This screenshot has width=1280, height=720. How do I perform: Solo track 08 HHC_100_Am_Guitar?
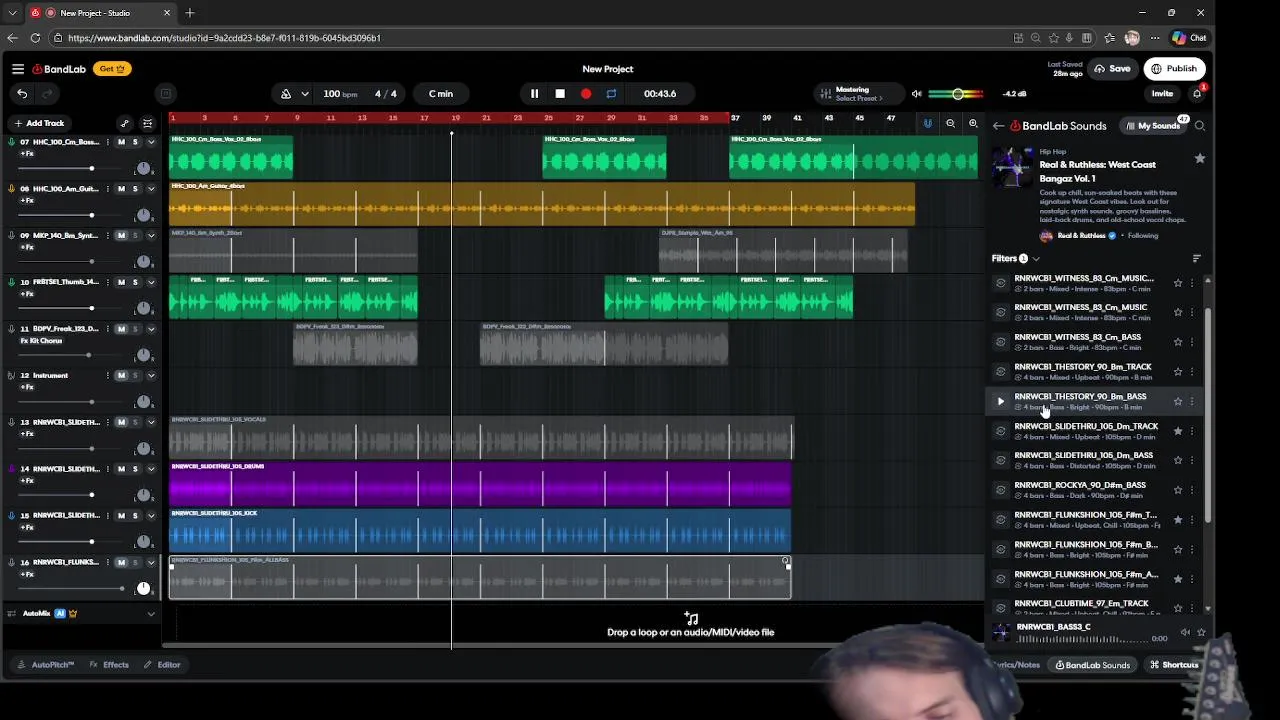click(135, 189)
